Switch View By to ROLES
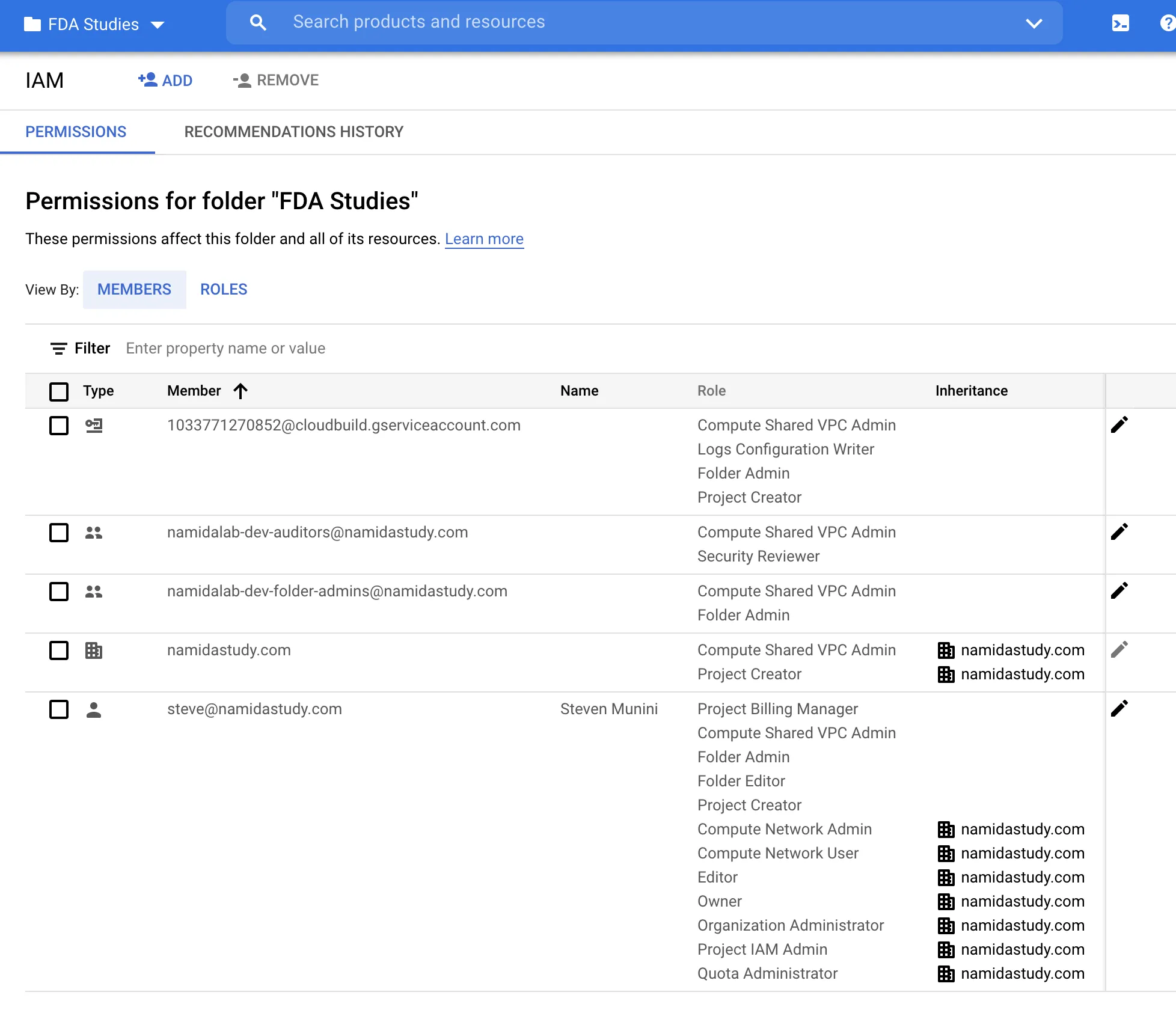This screenshot has width=1176, height=1022. click(x=224, y=290)
